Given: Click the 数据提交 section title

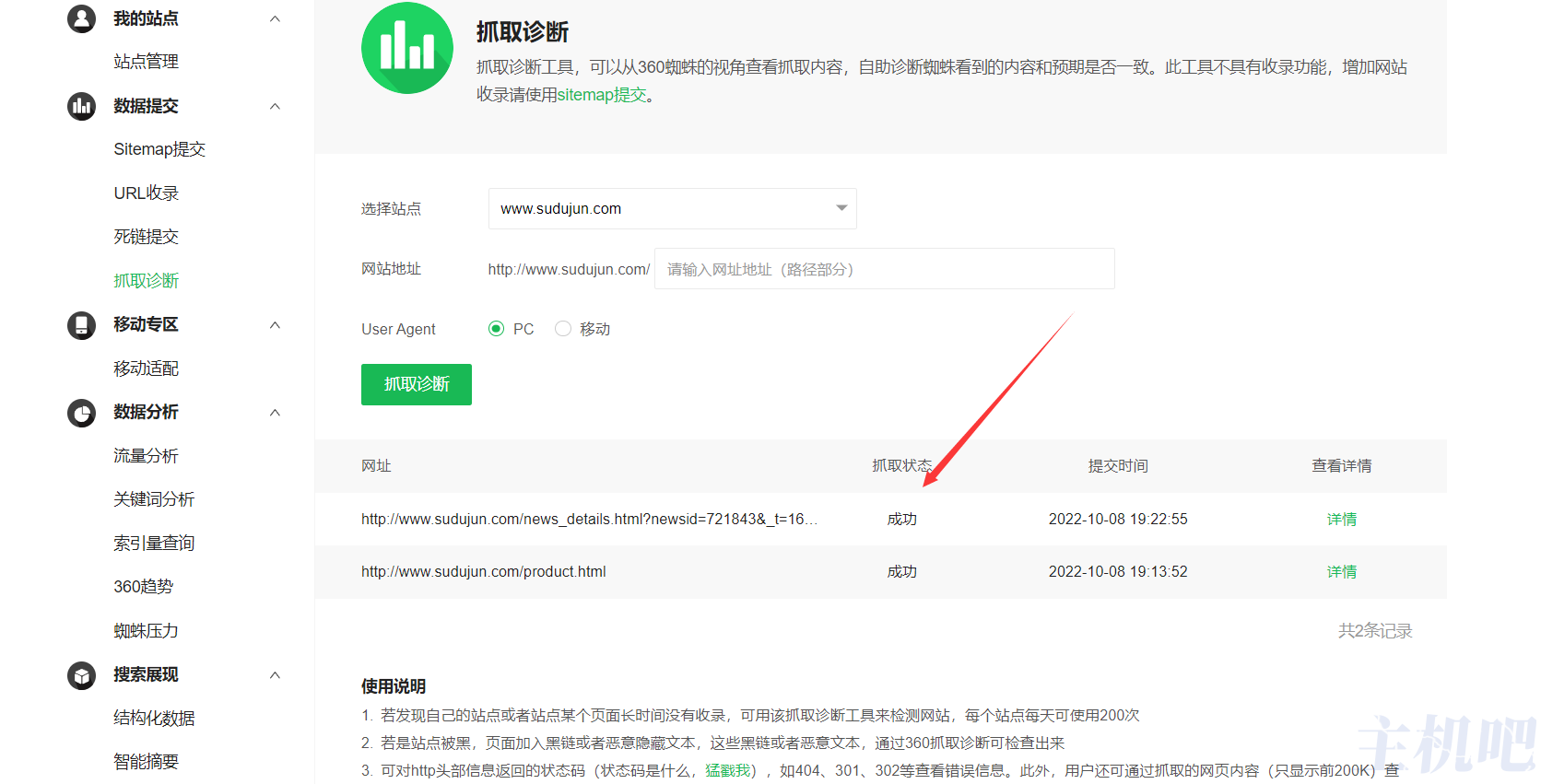Looking at the screenshot, I should pos(146,106).
